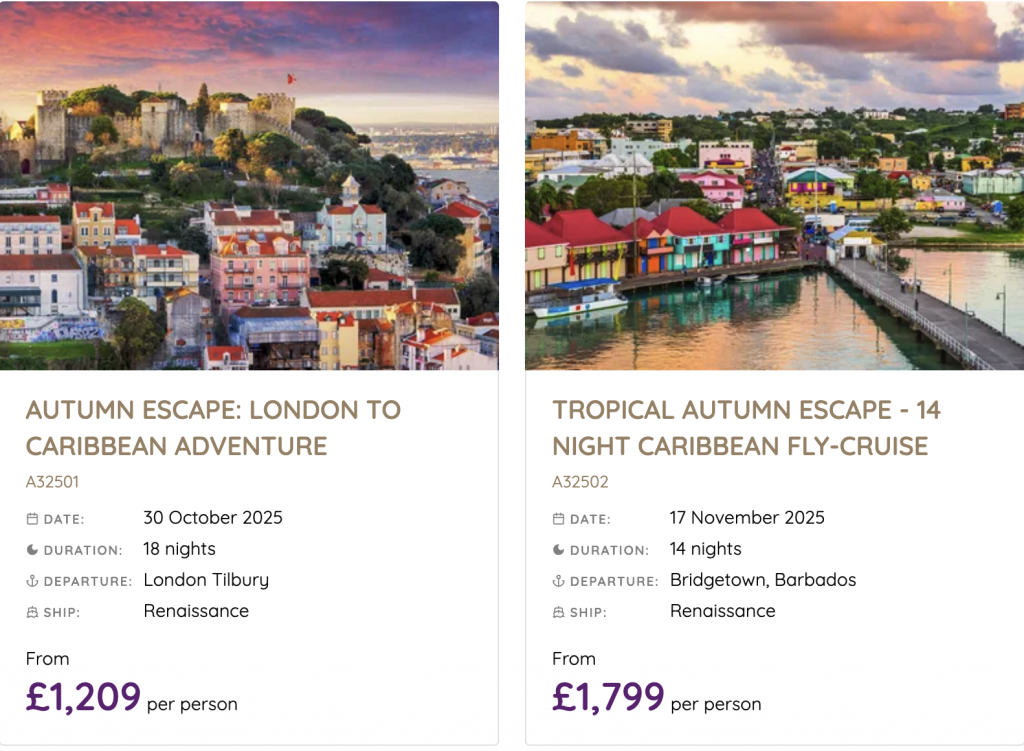The image size is (1024, 751).
Task: Click the £1,209 per person price
Action: [84, 697]
